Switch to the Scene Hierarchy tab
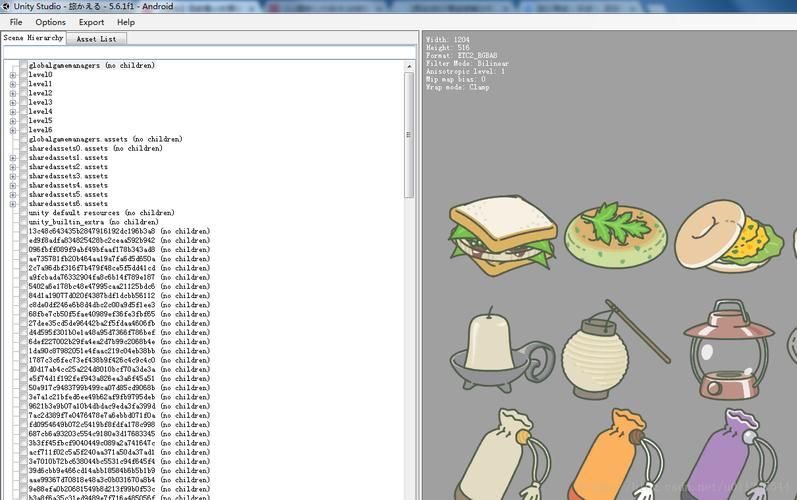The height and width of the screenshot is (500, 797). (34, 38)
